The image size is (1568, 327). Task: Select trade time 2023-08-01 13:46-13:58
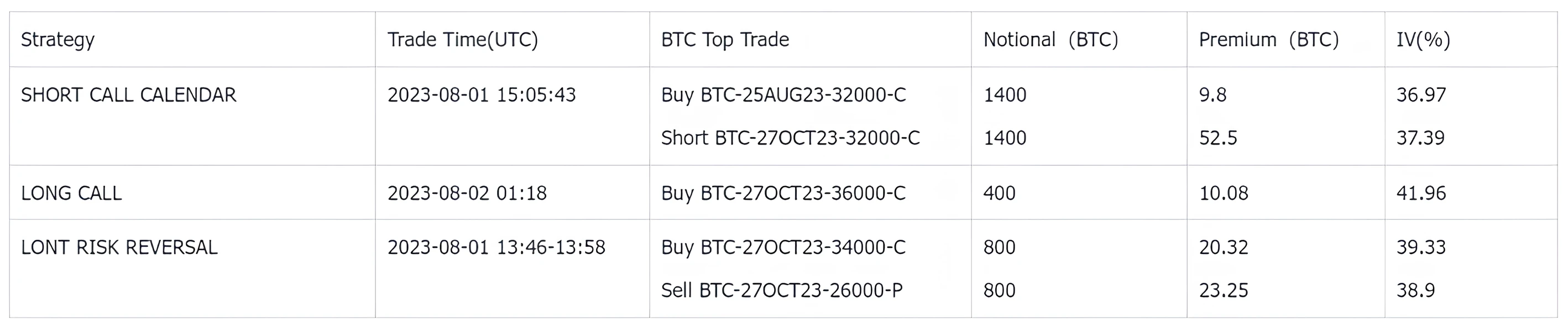496,247
